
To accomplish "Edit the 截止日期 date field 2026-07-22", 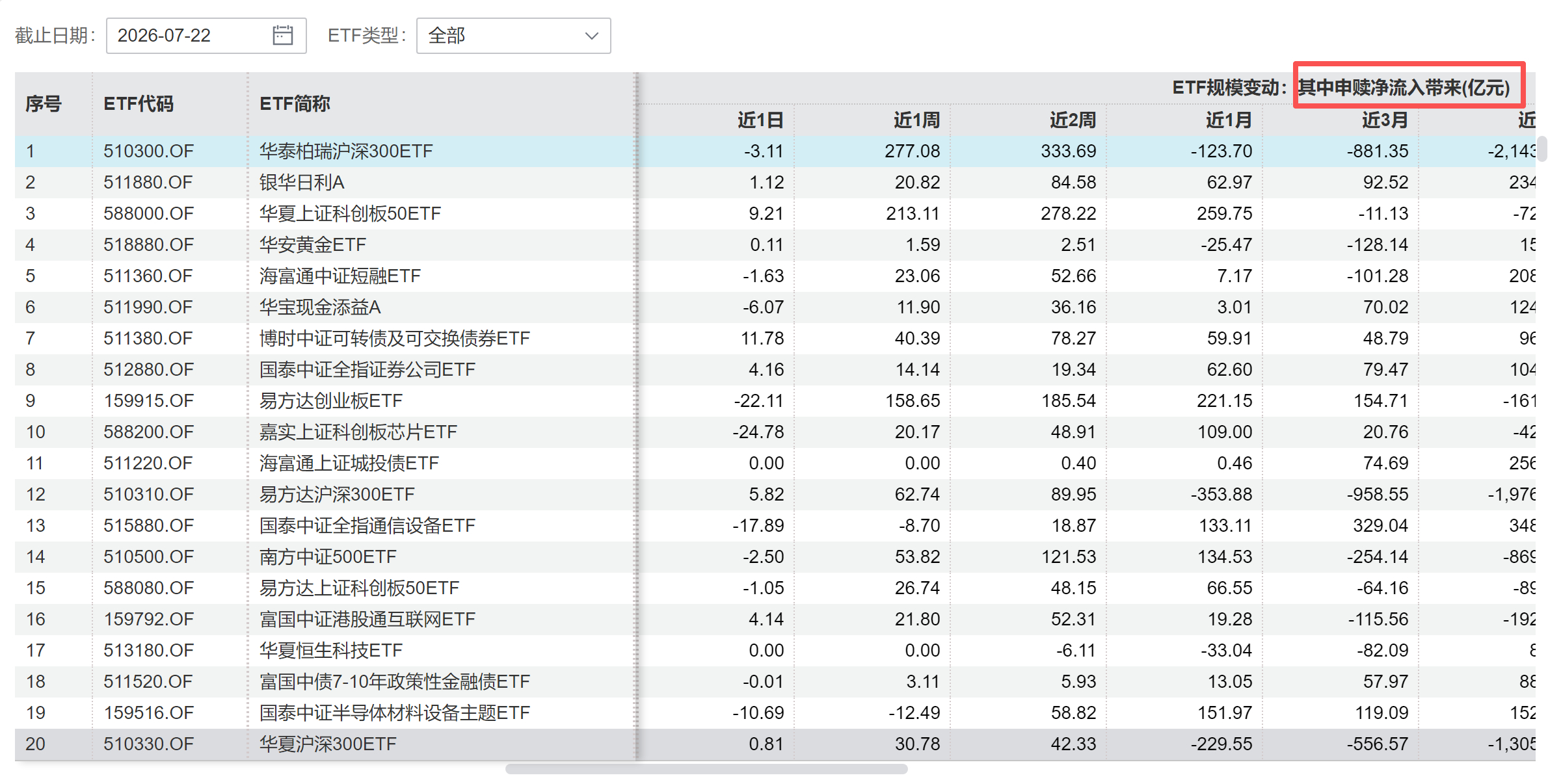I will tap(206, 36).
